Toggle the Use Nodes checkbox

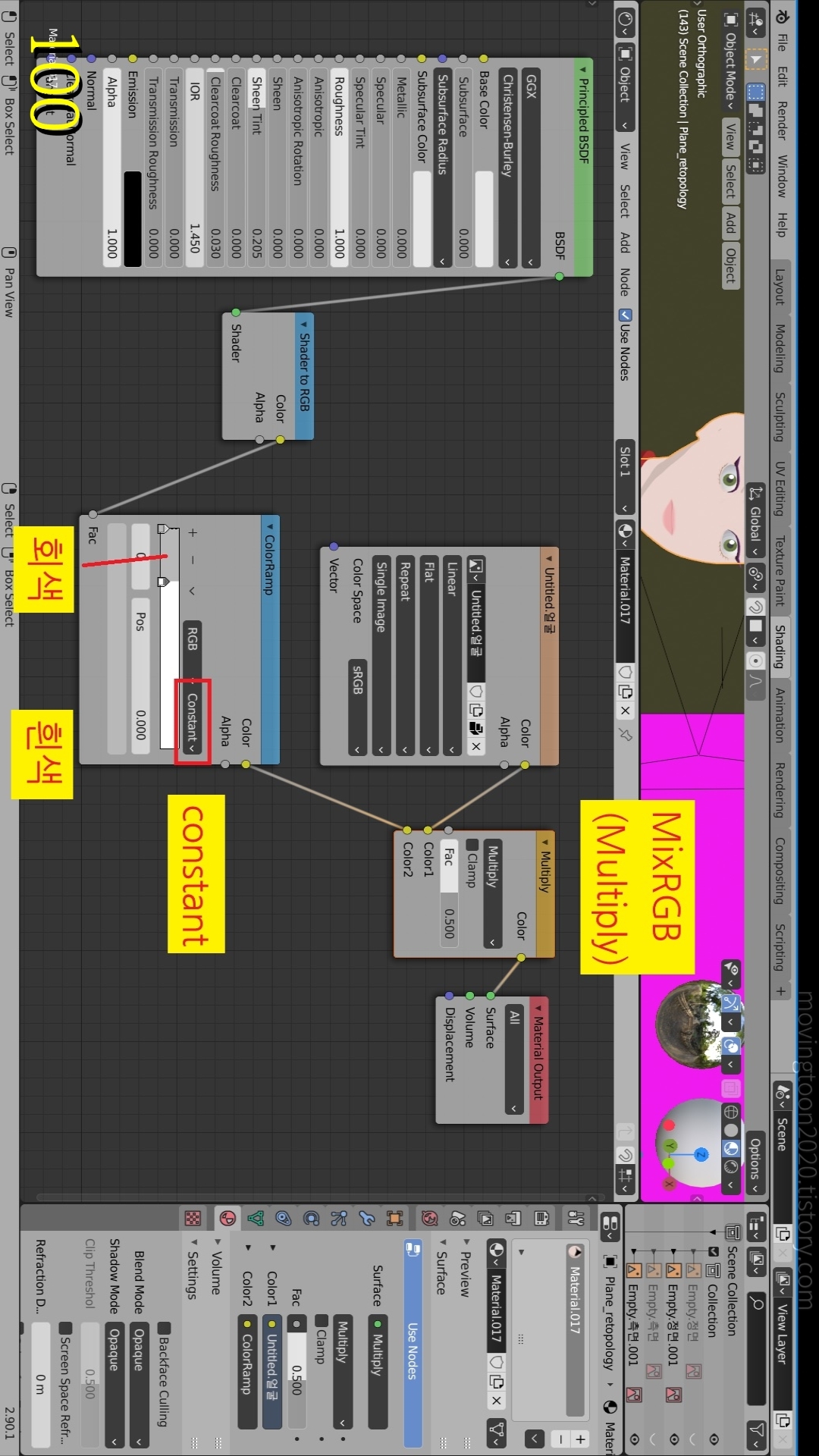coord(625,315)
